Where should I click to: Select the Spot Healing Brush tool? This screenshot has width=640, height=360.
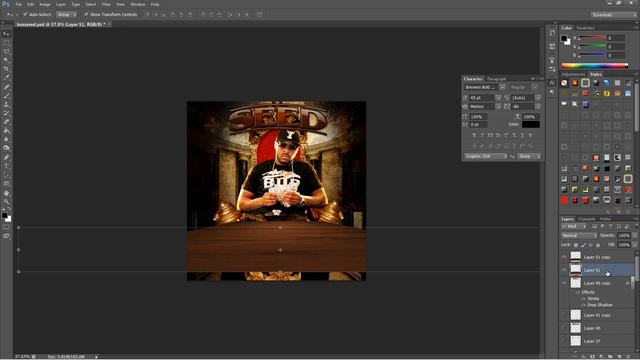click(7, 87)
